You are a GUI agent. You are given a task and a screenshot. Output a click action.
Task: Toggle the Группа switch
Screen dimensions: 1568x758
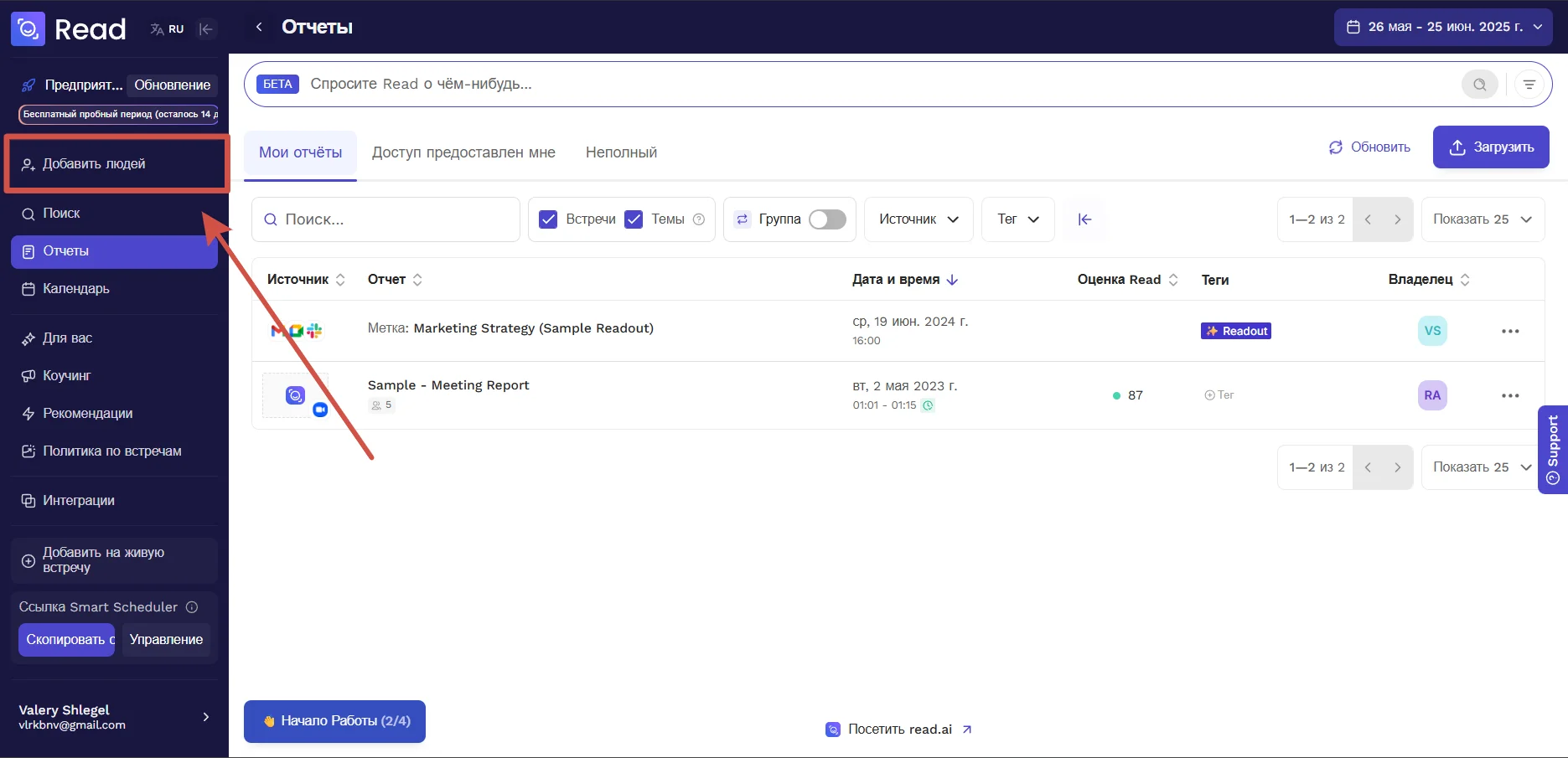tap(826, 219)
